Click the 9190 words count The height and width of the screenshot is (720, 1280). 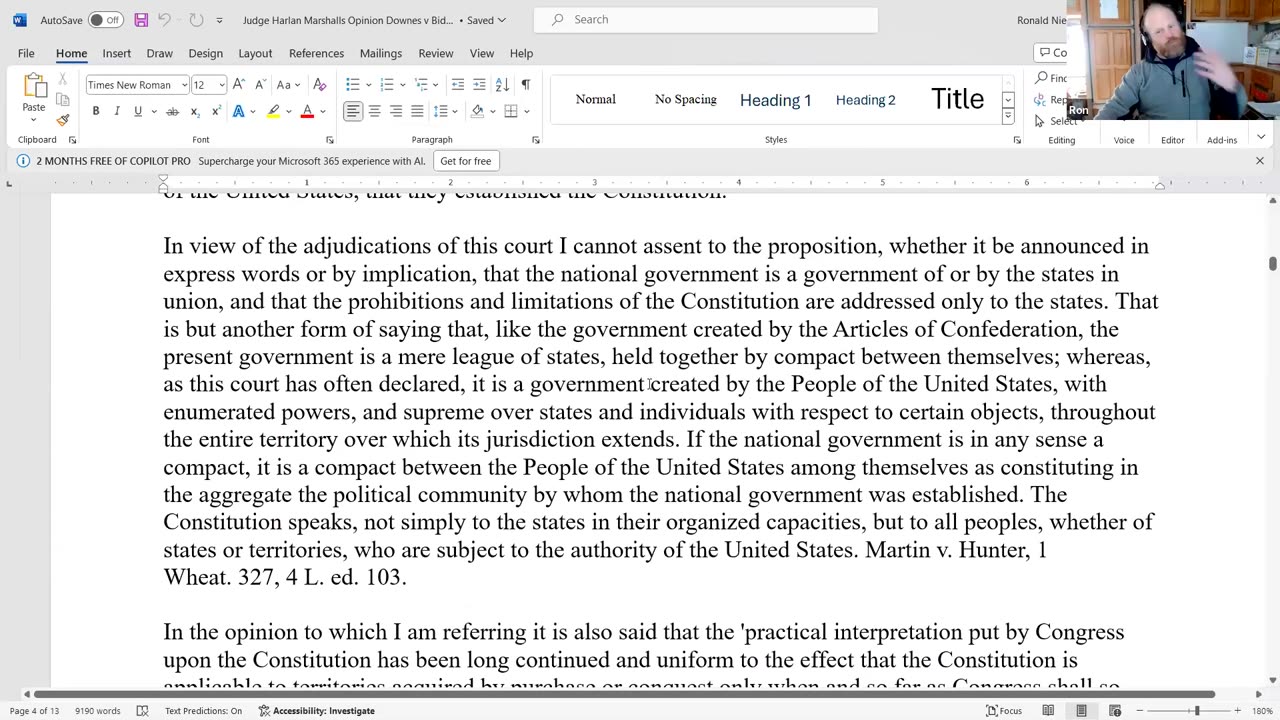pyautogui.click(x=98, y=711)
